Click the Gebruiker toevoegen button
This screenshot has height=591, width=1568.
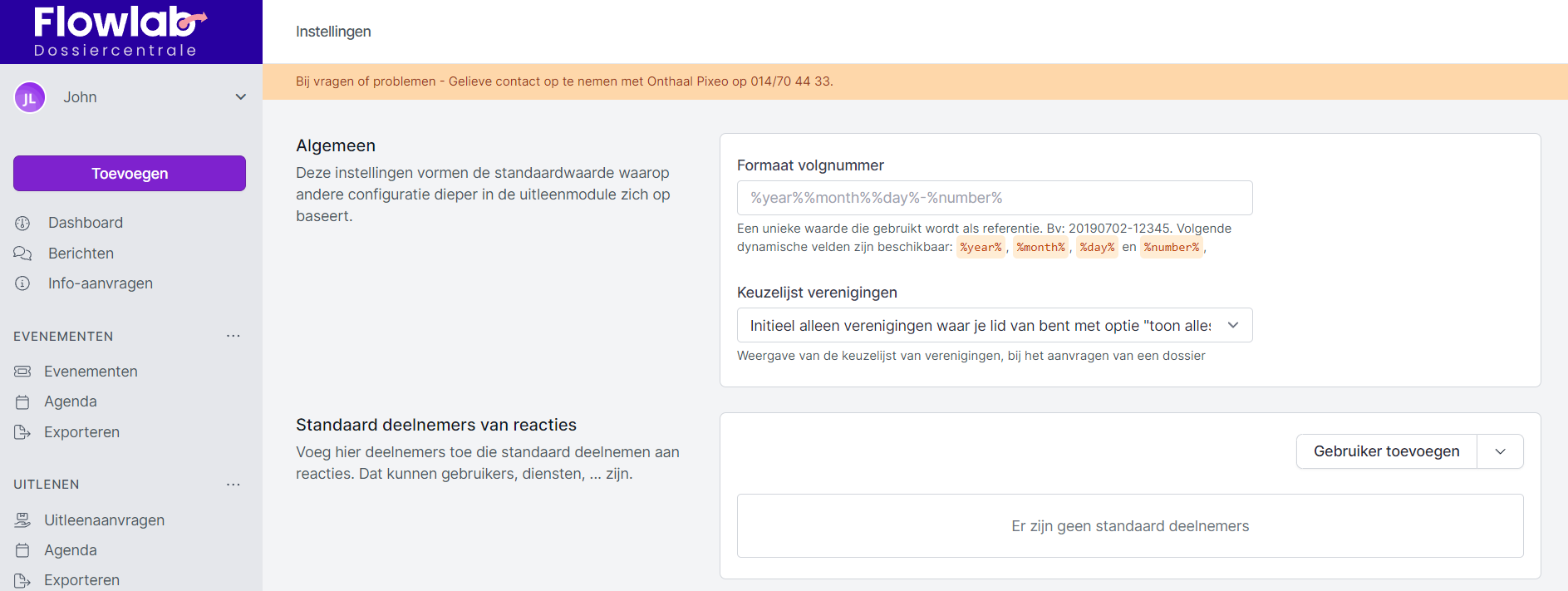point(1386,451)
